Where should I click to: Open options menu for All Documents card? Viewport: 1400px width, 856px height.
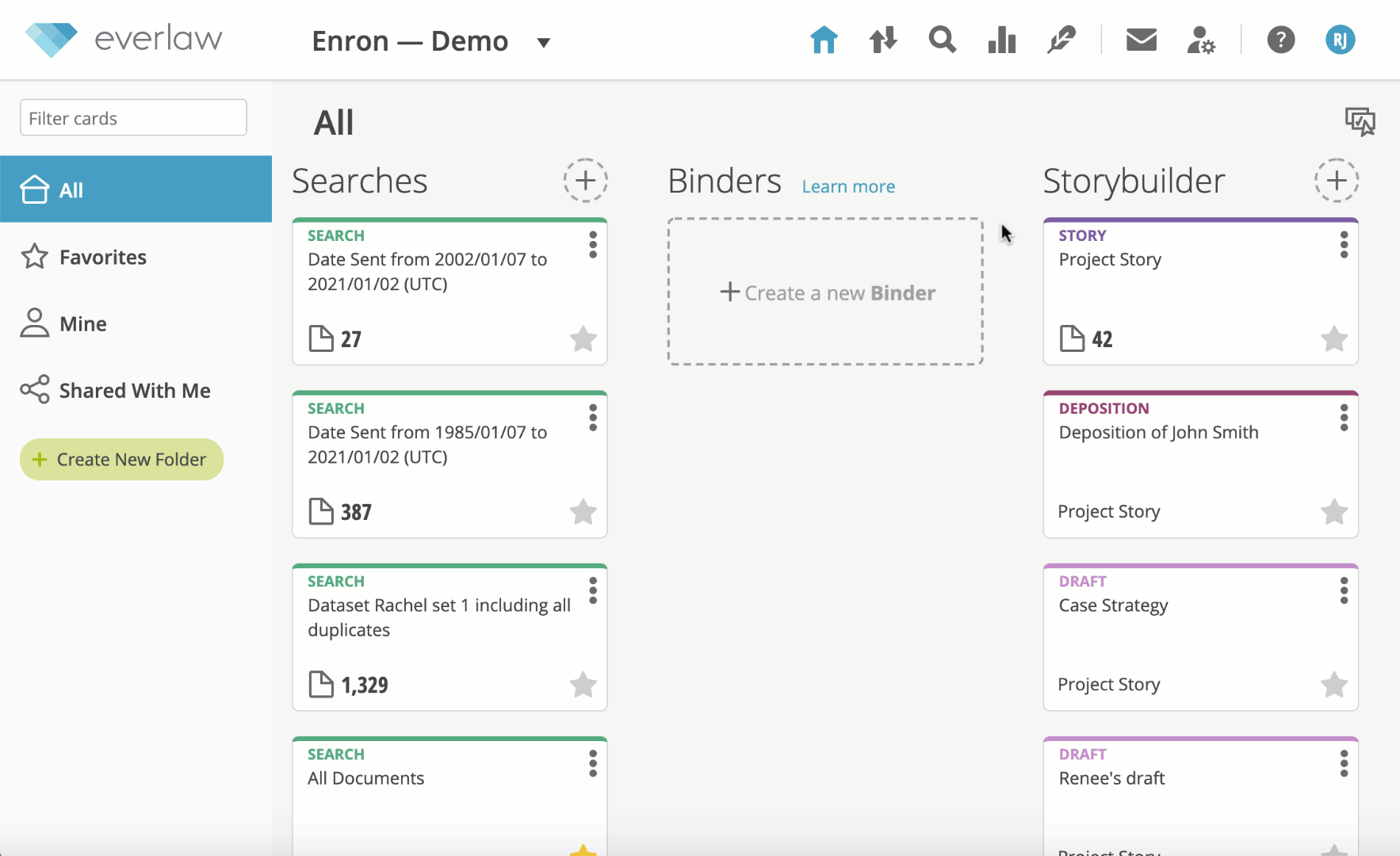pos(593,763)
